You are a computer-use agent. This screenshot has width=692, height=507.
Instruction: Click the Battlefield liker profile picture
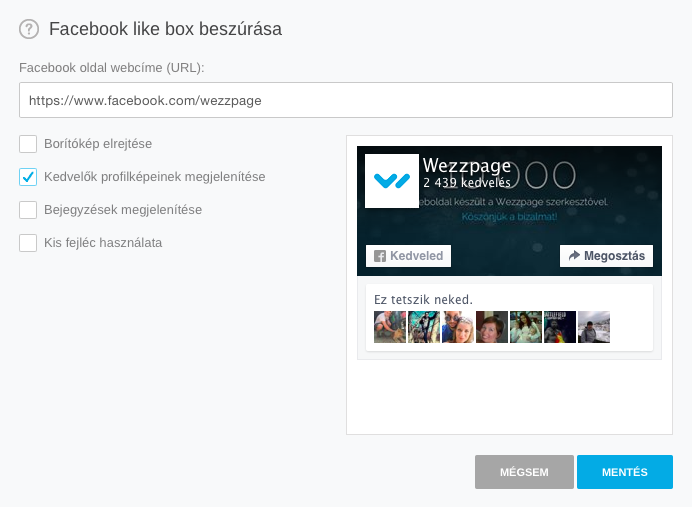tap(560, 327)
